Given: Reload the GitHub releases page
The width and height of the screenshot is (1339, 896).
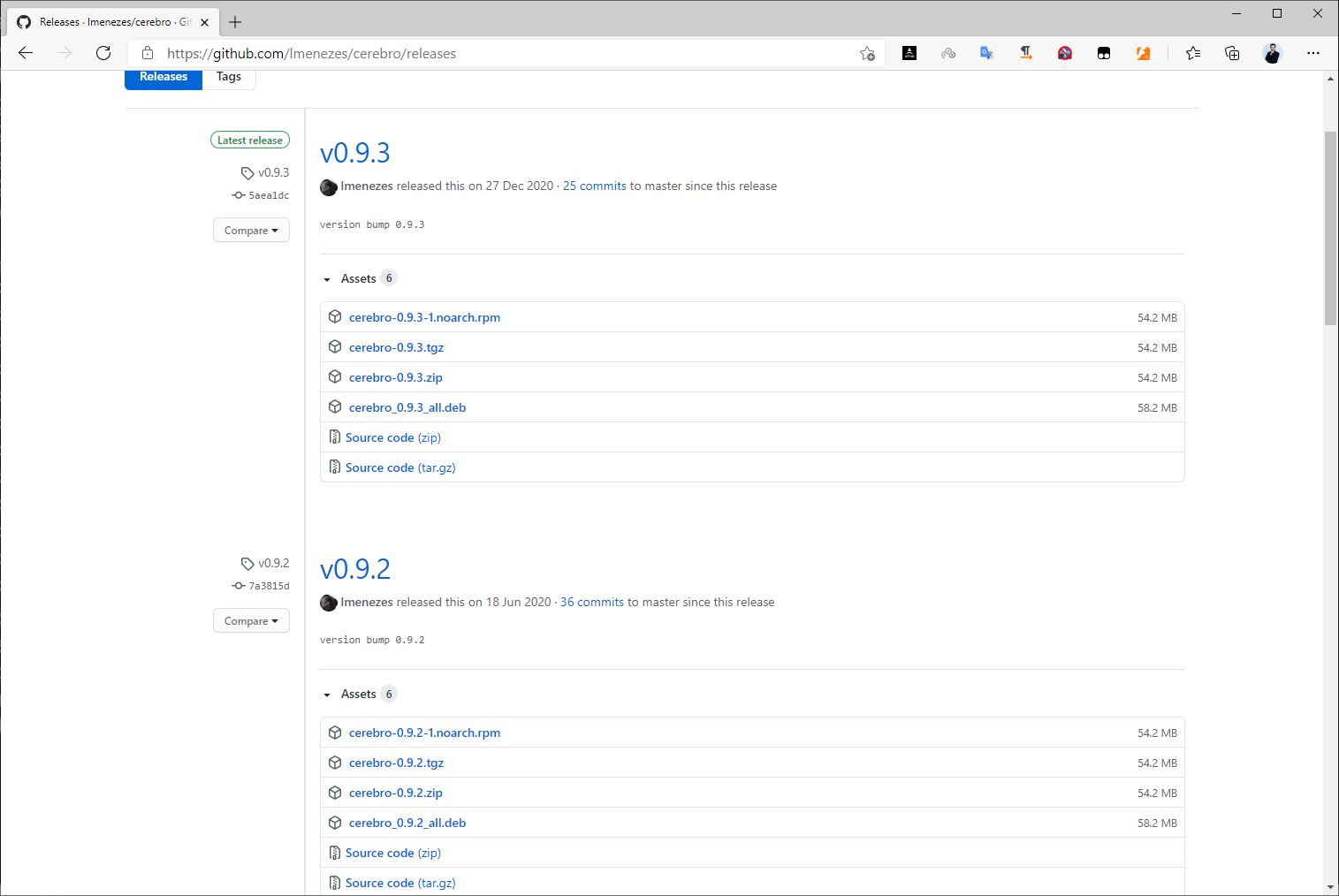Looking at the screenshot, I should point(103,53).
